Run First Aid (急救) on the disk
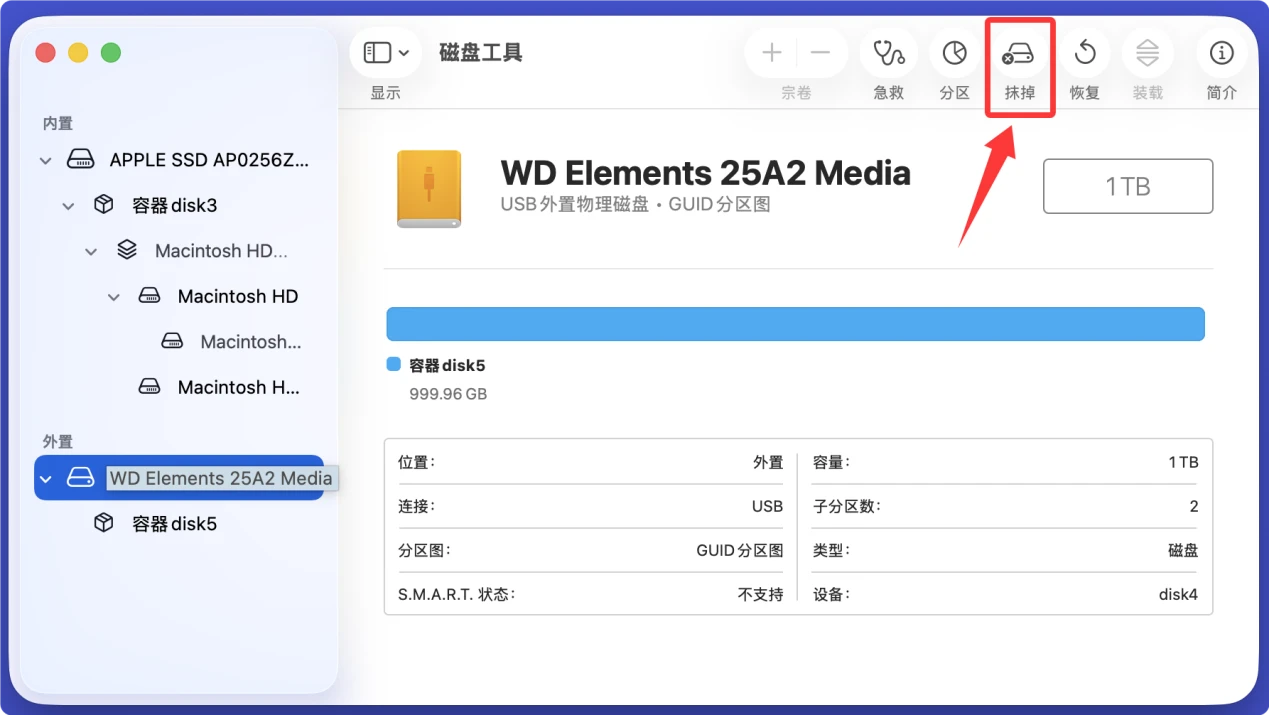The height and width of the screenshot is (715, 1269). click(888, 53)
